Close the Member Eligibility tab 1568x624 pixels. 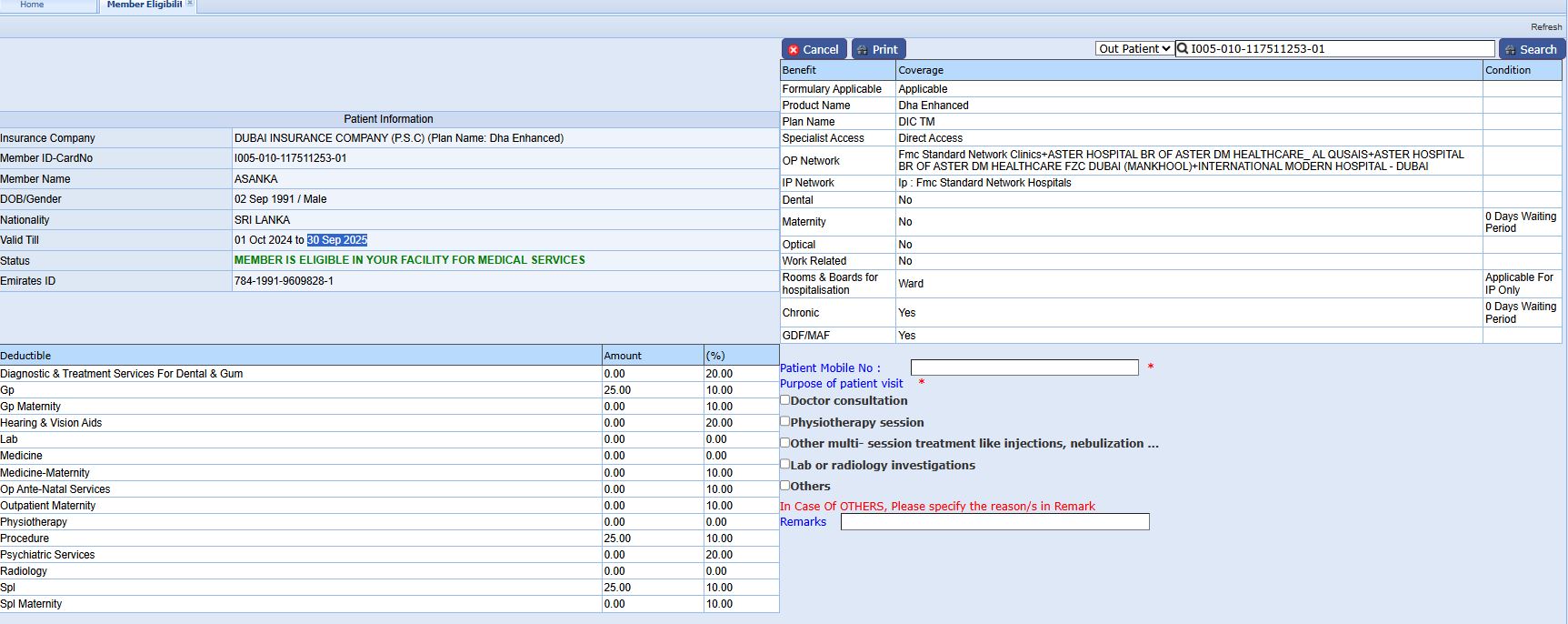click(190, 5)
